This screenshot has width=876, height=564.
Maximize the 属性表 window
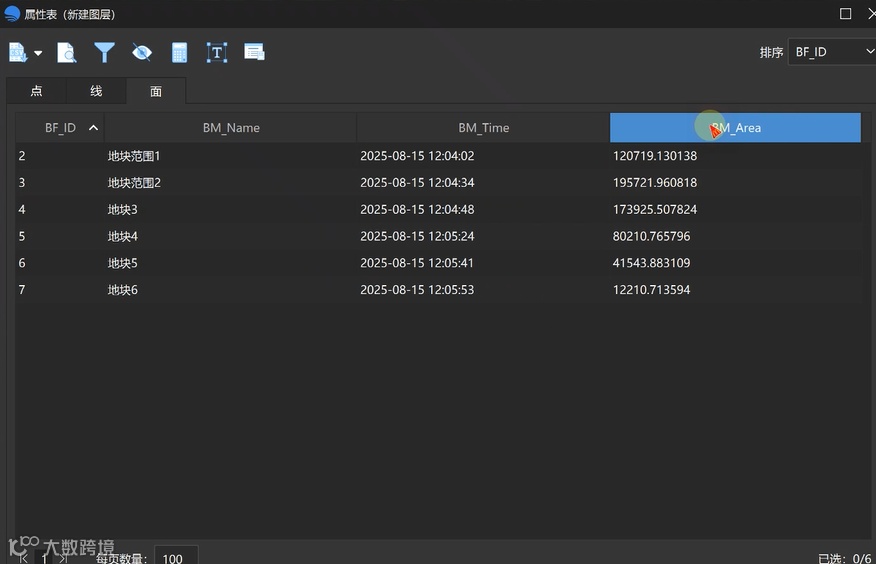(x=845, y=13)
